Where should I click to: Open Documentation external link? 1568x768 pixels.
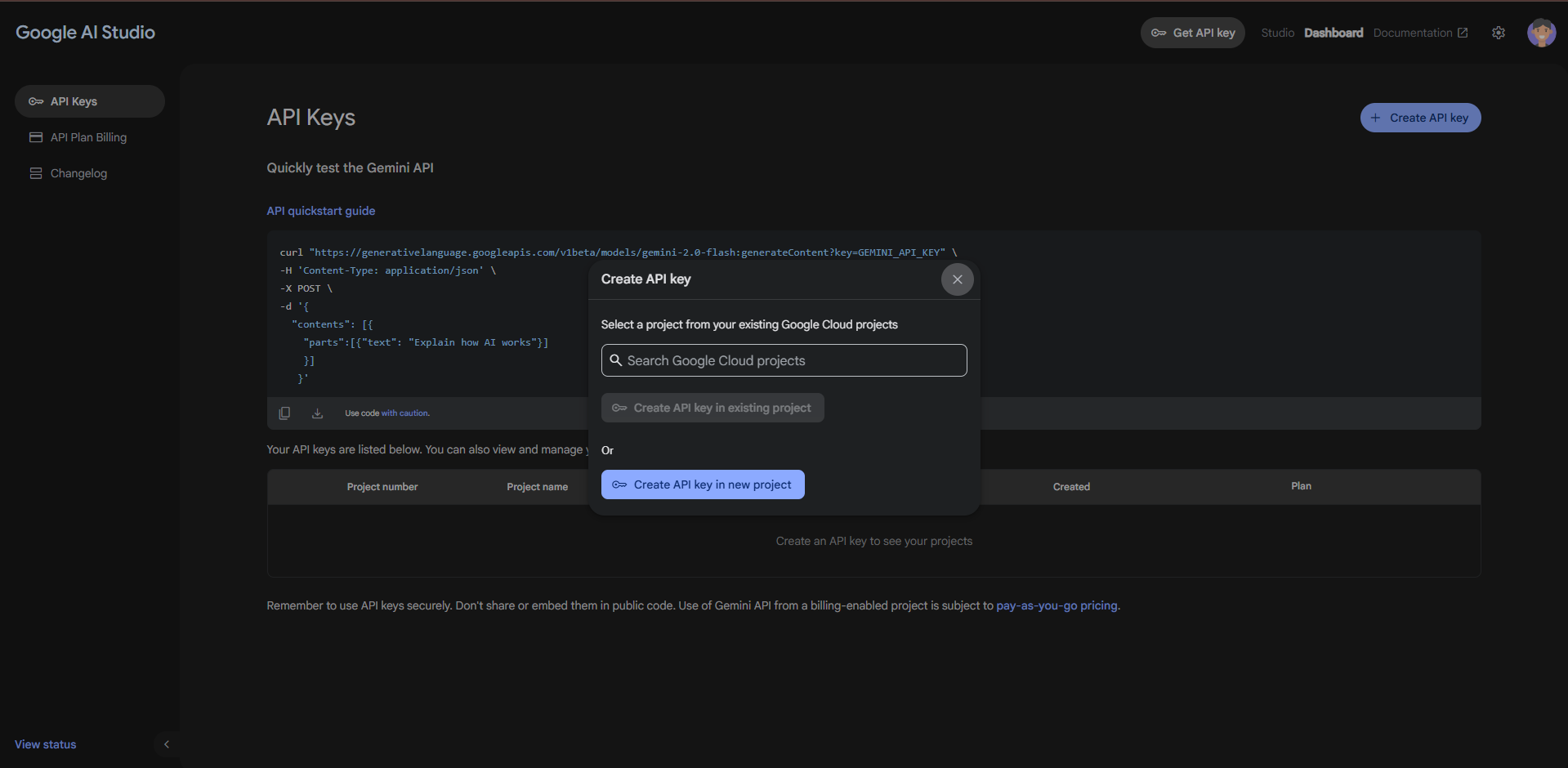pyautogui.click(x=1420, y=33)
